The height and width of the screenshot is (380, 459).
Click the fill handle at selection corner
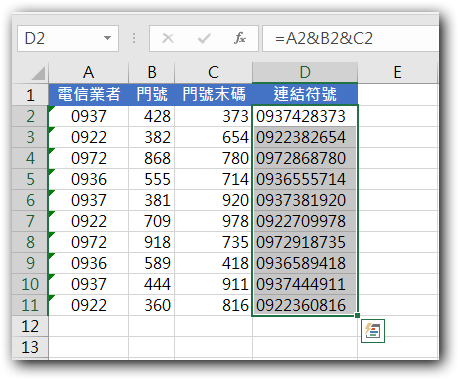(357, 315)
